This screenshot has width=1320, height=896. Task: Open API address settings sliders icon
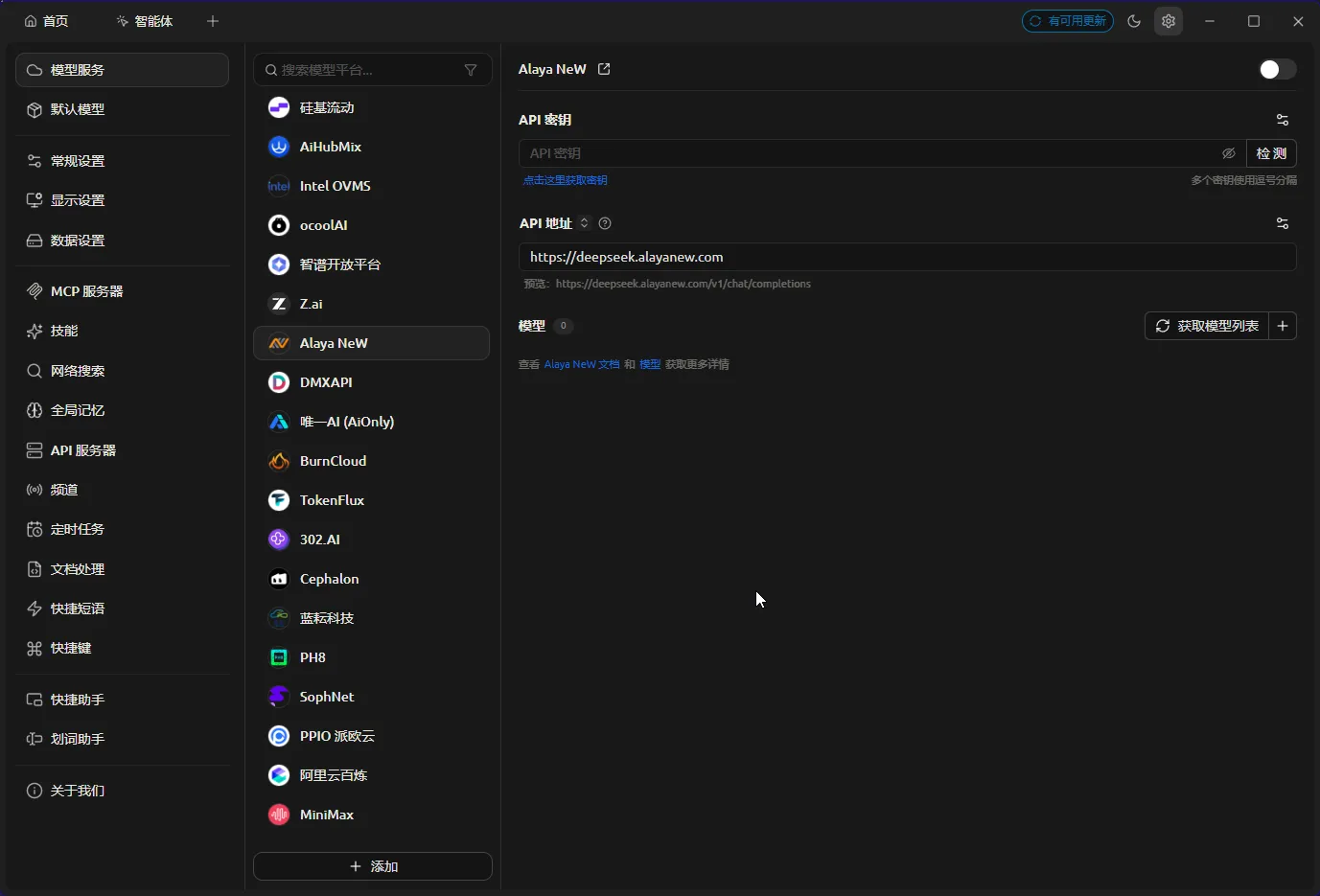click(x=1283, y=223)
